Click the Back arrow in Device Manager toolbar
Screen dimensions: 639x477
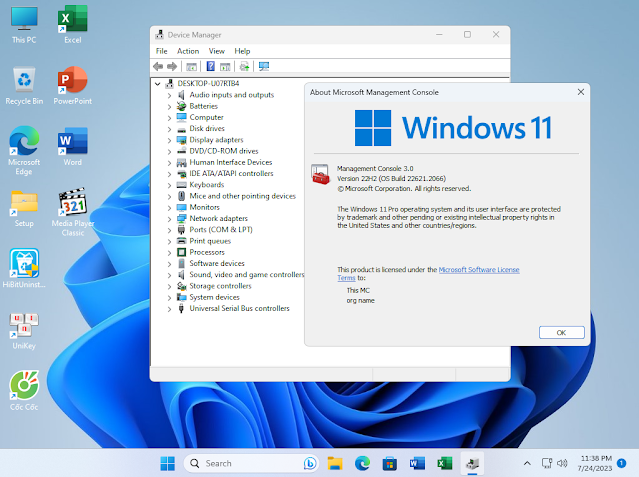[x=159, y=67]
